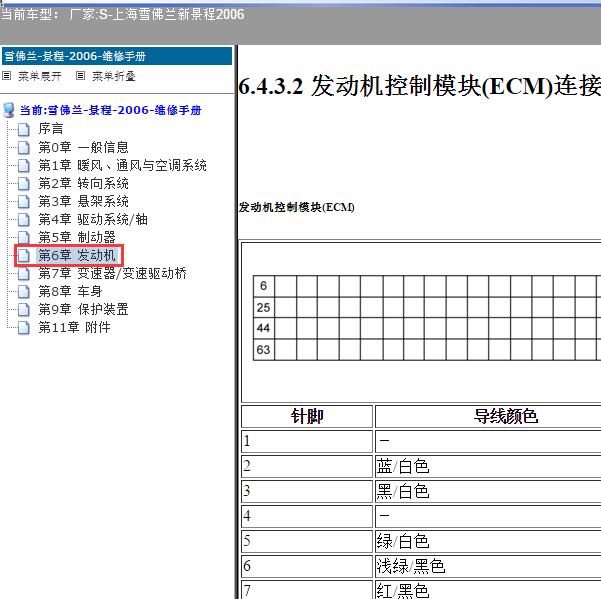Click pin number 1 cell

(x=307, y=441)
